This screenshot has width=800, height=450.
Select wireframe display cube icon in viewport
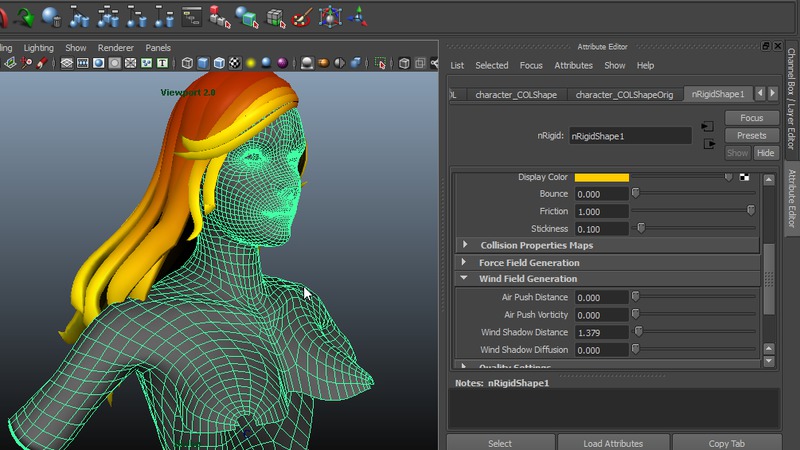[x=187, y=63]
